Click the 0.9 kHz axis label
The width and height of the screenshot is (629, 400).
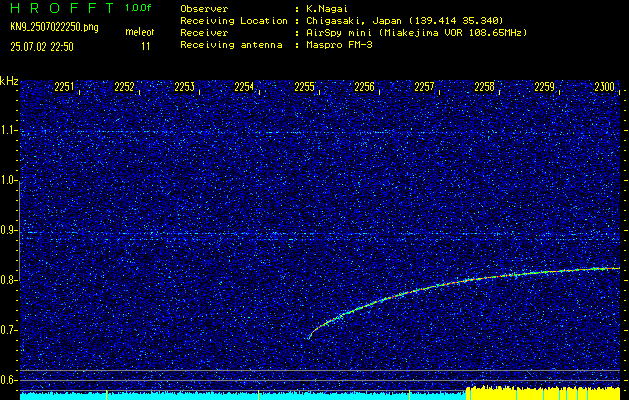coord(7,230)
